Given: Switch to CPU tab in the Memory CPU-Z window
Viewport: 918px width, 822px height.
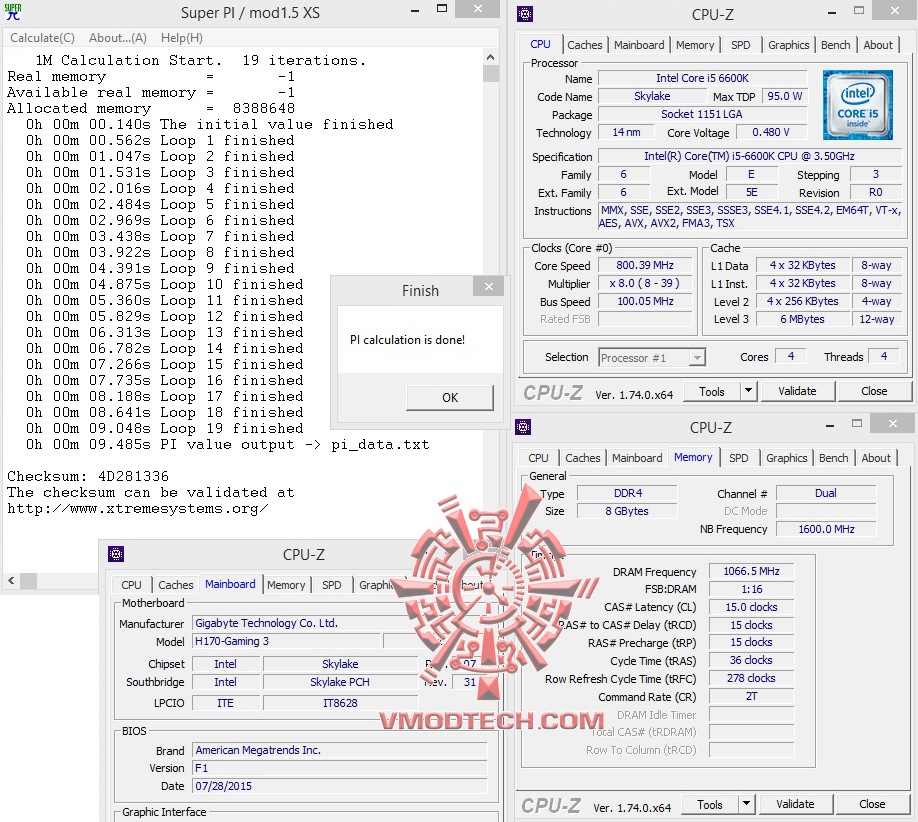Looking at the screenshot, I should click(x=538, y=458).
